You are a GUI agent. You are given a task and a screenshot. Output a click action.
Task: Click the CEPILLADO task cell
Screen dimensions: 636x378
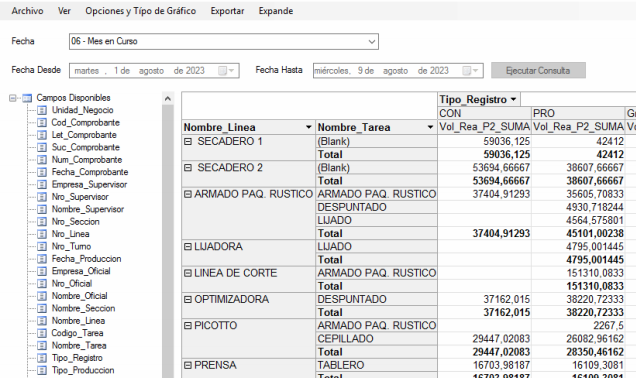point(376,339)
